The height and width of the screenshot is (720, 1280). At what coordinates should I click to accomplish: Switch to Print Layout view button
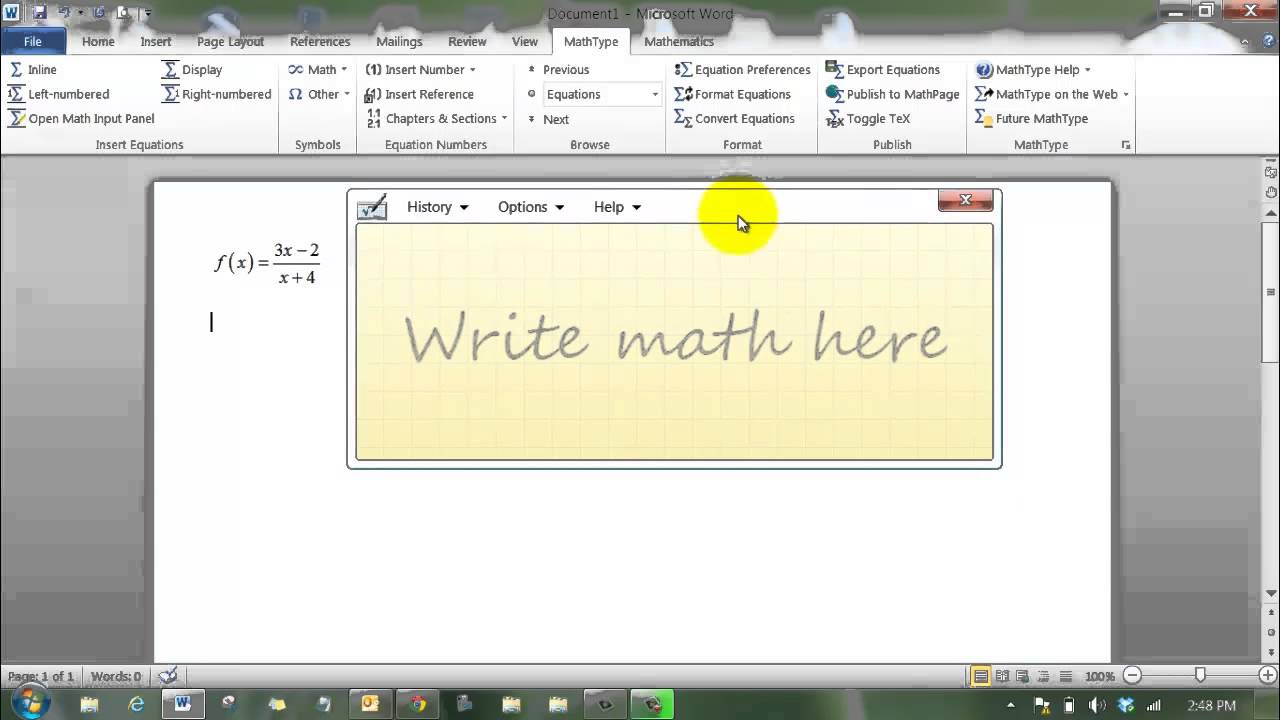[981, 676]
